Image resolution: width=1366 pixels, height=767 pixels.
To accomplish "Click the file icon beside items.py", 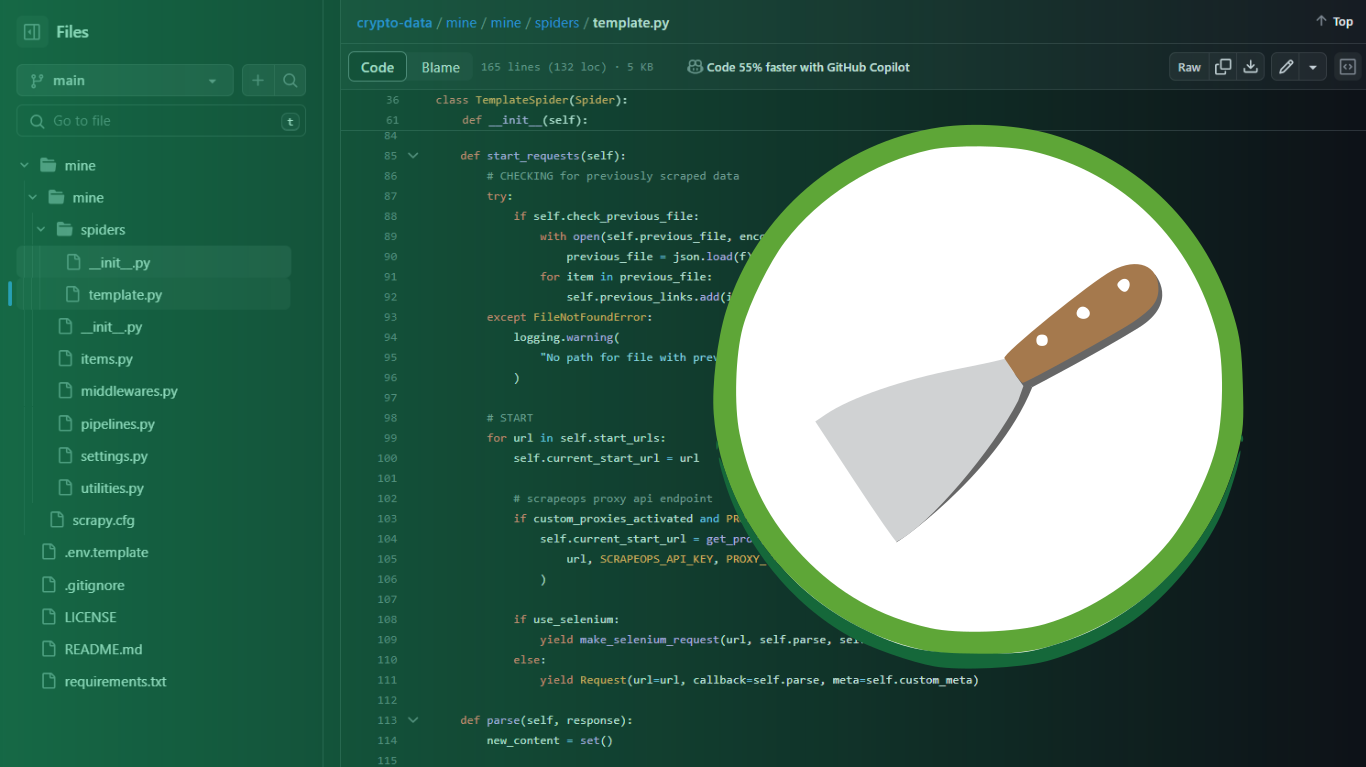I will click(64, 359).
